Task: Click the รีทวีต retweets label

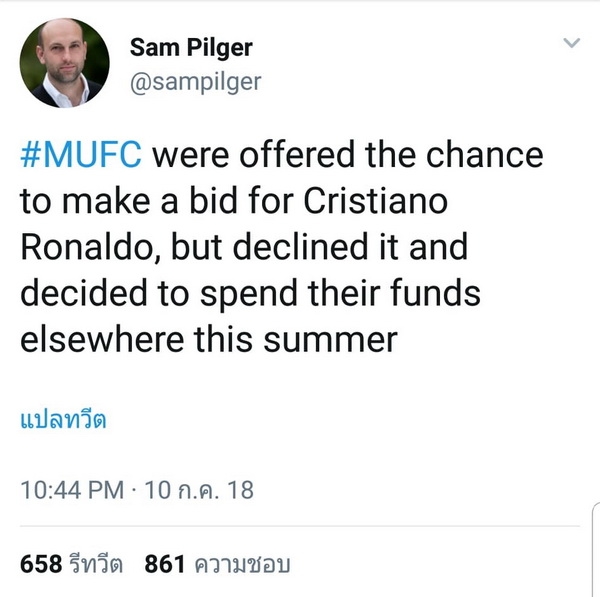Action: tap(95, 565)
